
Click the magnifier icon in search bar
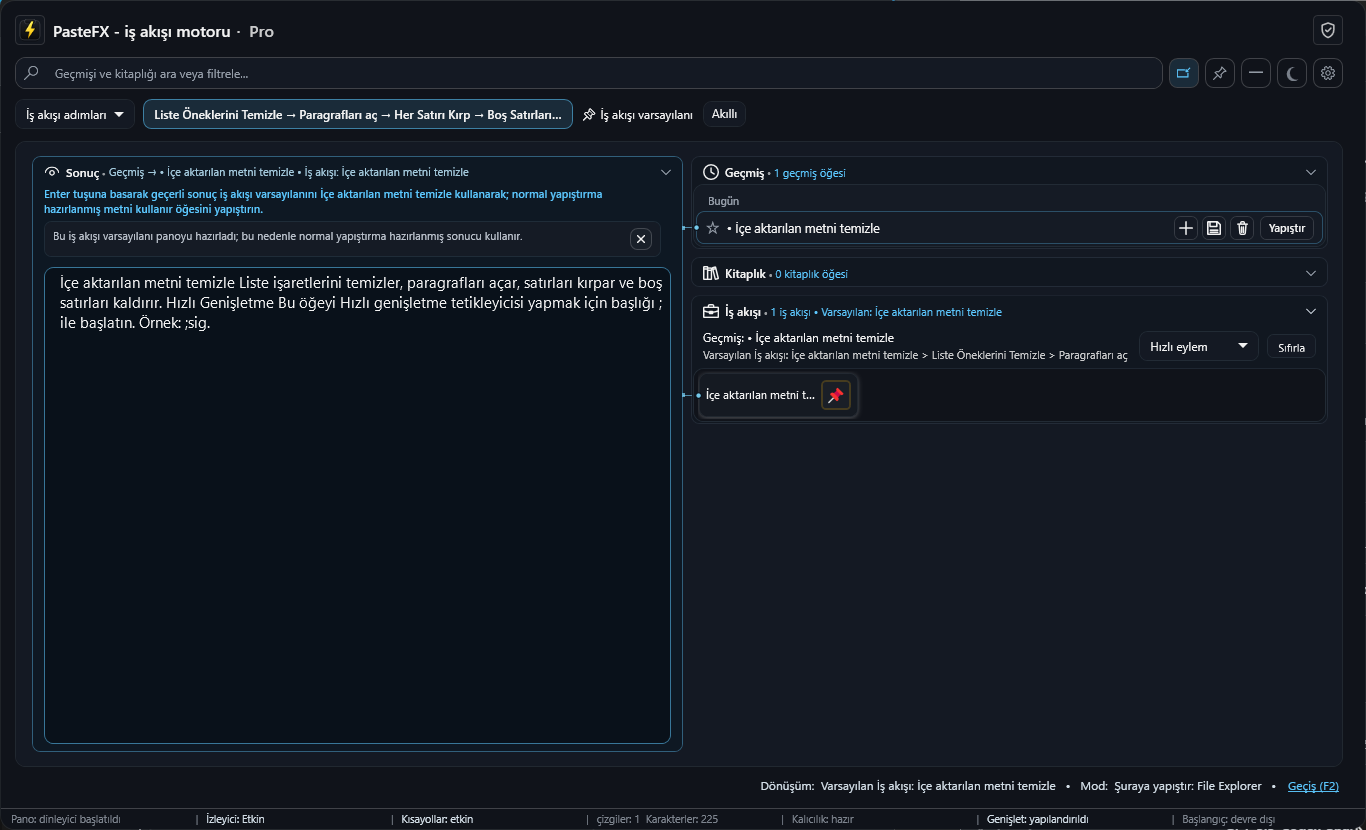click(32, 73)
